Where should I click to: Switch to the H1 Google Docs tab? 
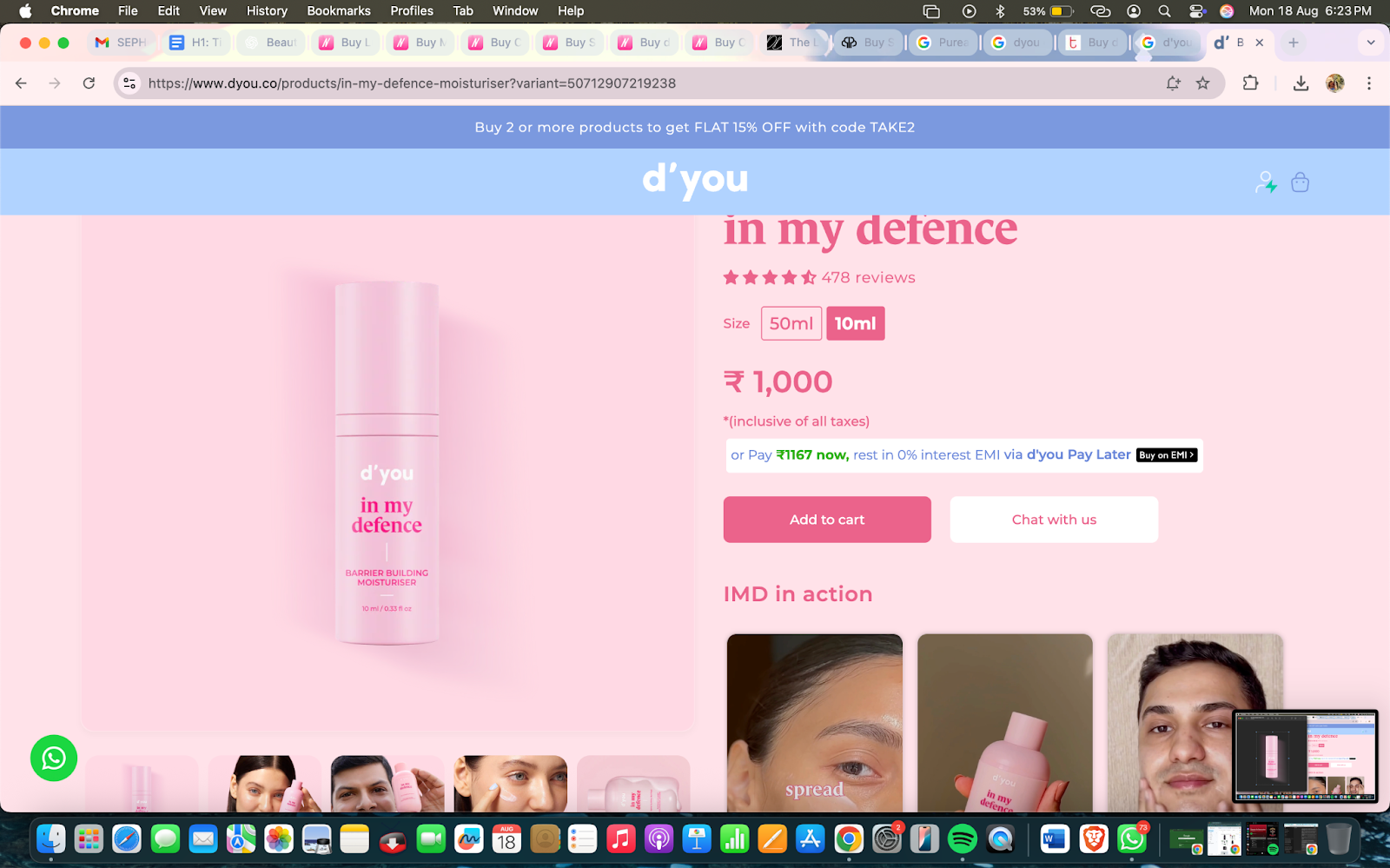pyautogui.click(x=195, y=43)
